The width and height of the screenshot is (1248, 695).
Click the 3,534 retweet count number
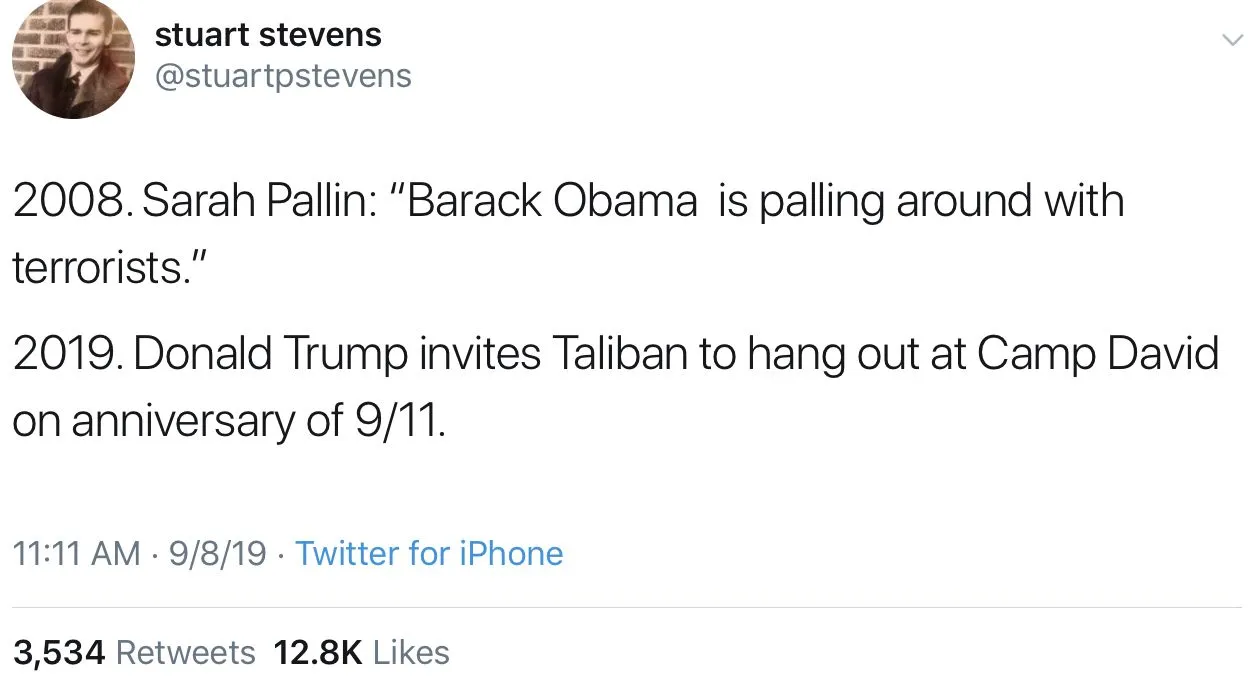pyautogui.click(x=59, y=652)
